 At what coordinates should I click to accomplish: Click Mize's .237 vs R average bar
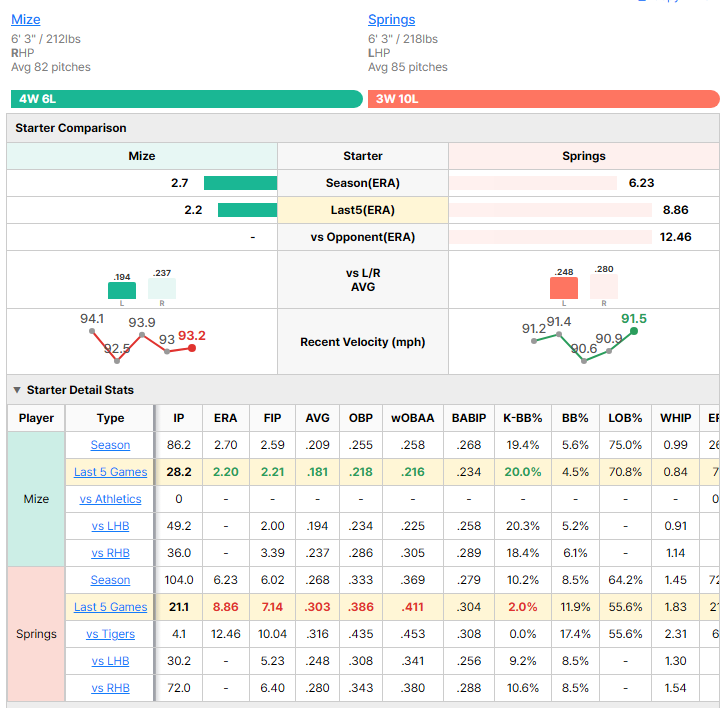tap(162, 288)
